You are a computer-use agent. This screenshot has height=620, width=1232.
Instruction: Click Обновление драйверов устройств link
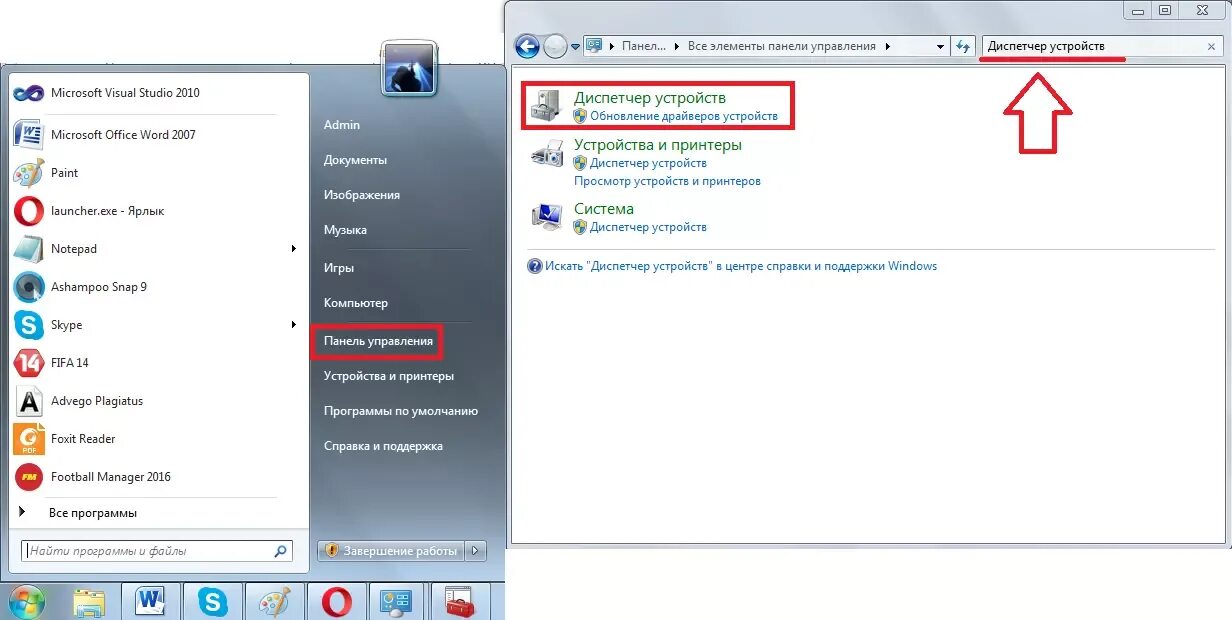[x=684, y=116]
